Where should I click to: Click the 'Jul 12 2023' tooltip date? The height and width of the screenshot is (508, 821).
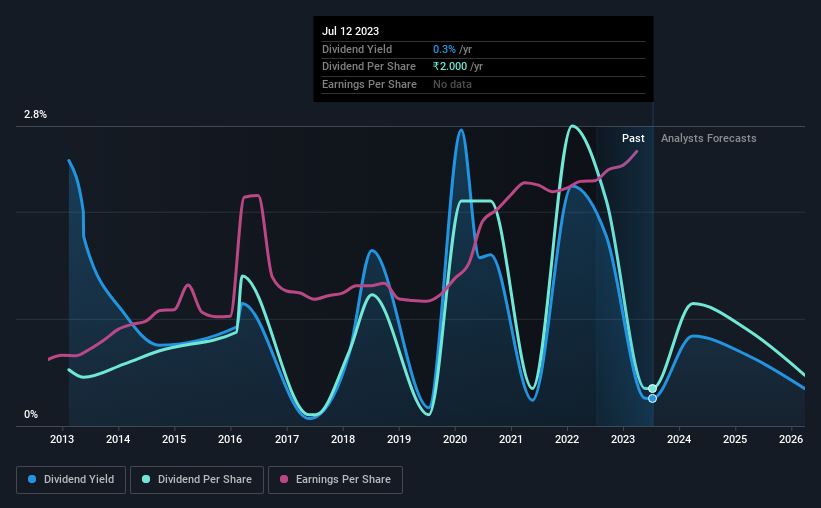click(x=350, y=31)
